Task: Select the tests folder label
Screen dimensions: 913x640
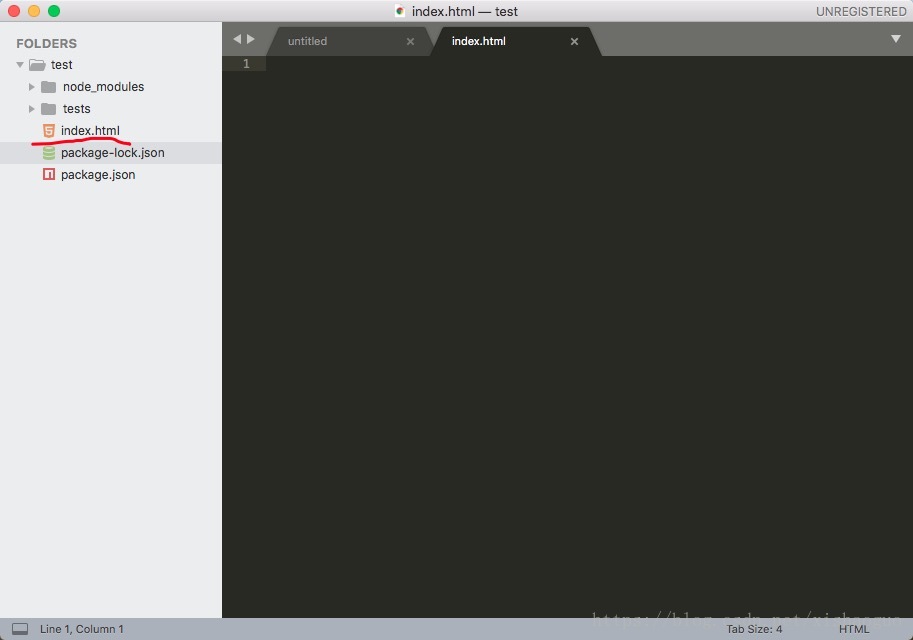Action: pyautogui.click(x=77, y=109)
